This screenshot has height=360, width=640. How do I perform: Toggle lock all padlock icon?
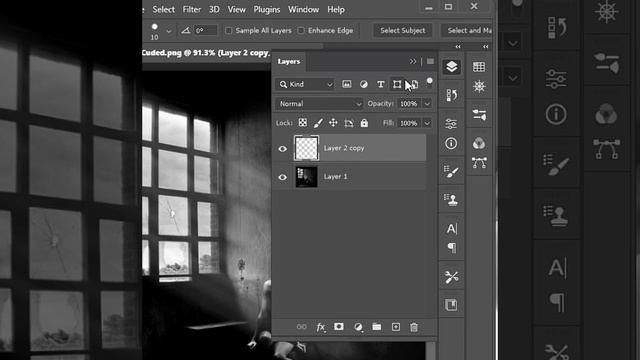pos(364,122)
